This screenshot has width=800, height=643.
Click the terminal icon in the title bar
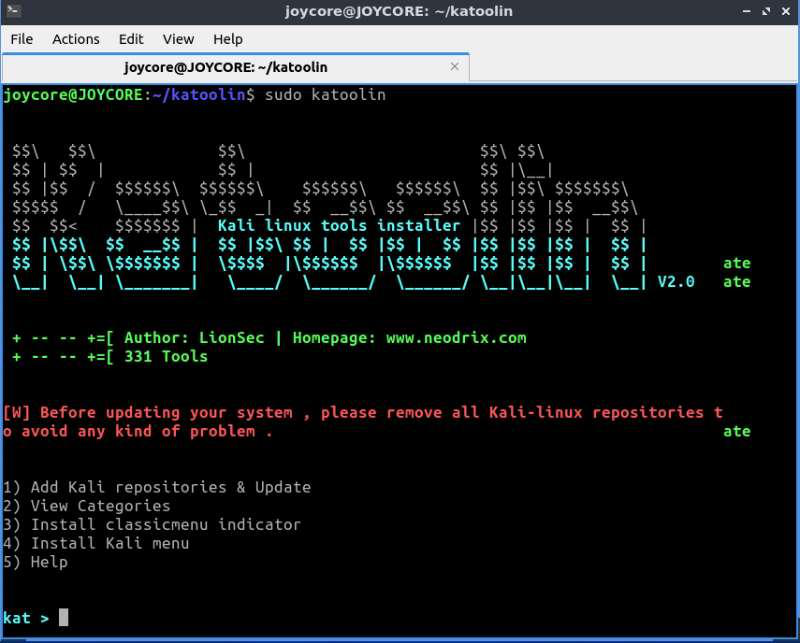point(14,10)
